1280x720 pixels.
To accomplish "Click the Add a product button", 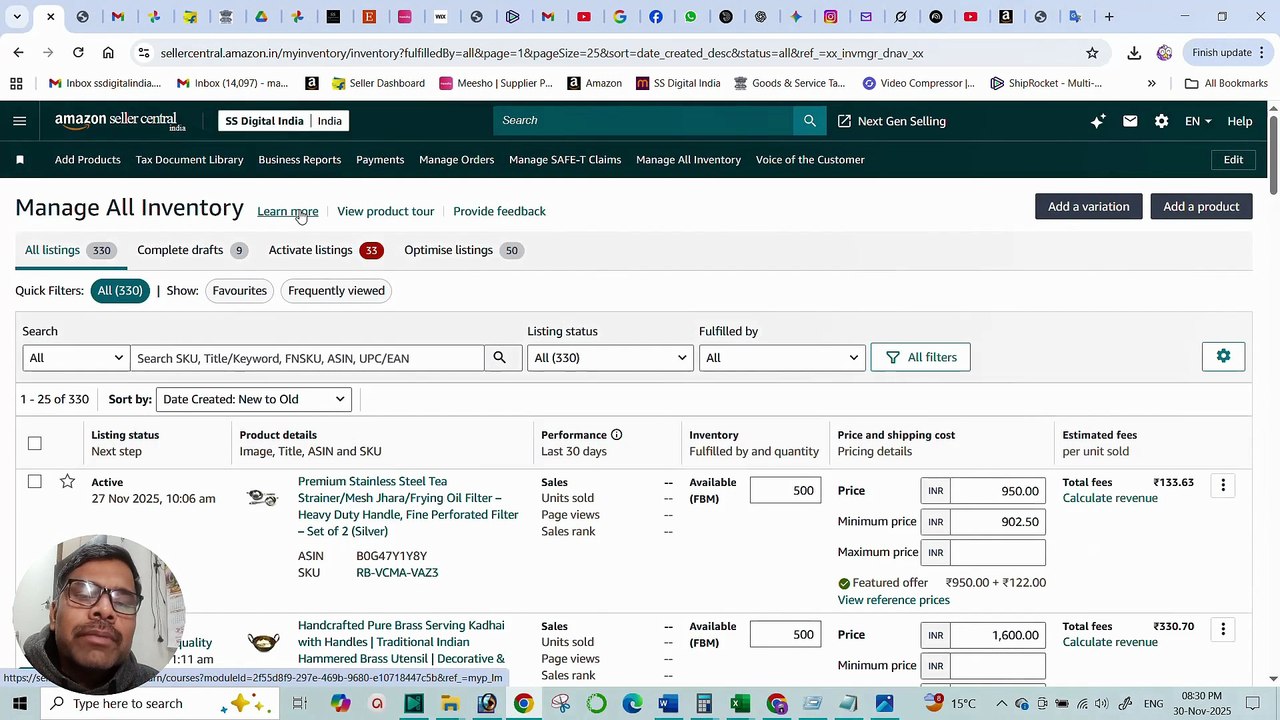I will (x=1201, y=207).
